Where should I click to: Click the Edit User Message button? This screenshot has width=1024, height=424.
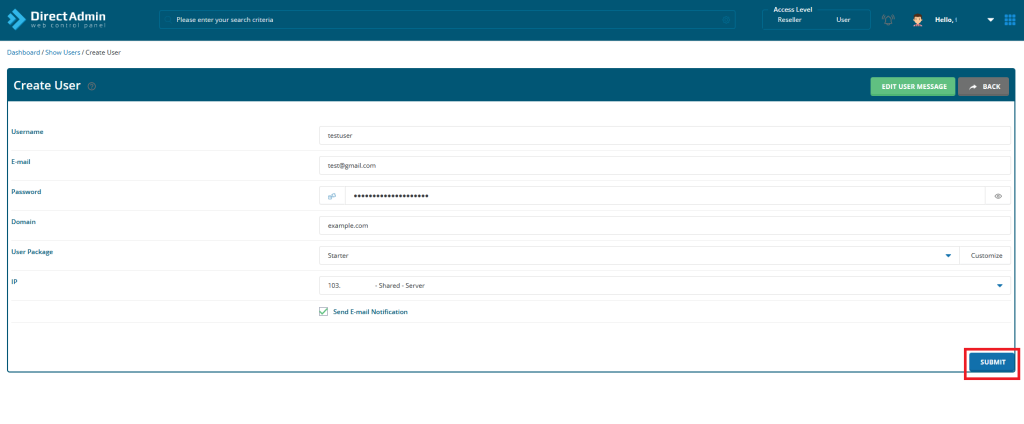pos(912,87)
